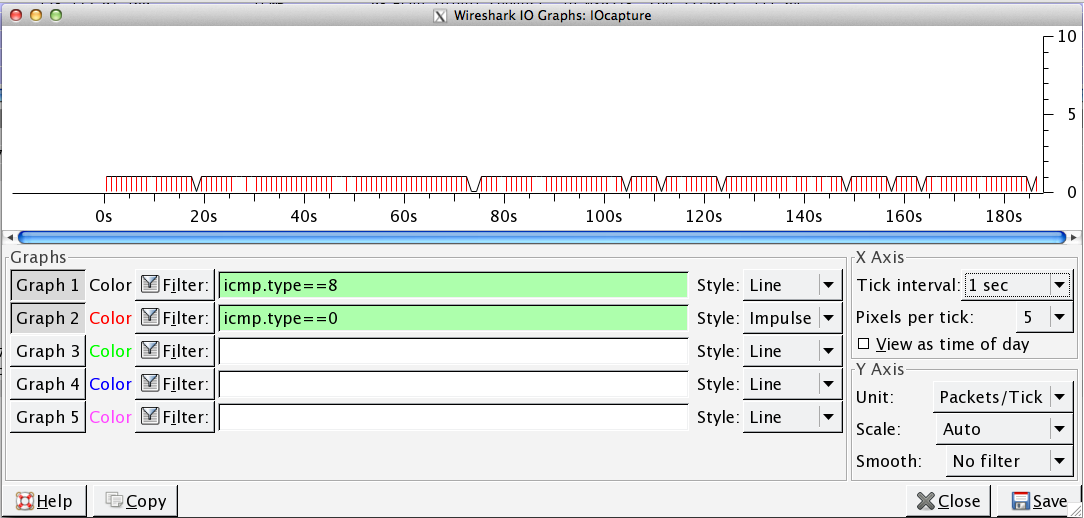
Task: Focus the empty Graph 4 filter field
Action: pos(453,385)
